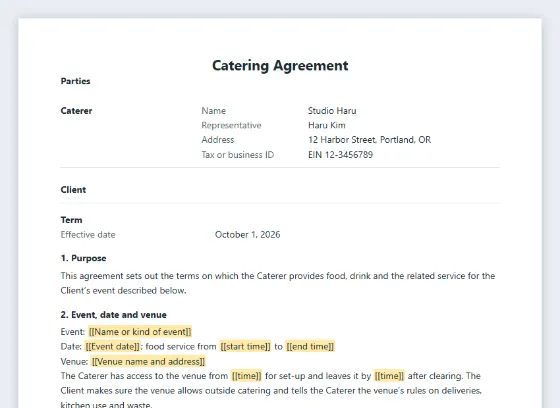Select the end time placeholder
Image resolution: width=560 pixels, height=408 pixels.
click(310, 347)
